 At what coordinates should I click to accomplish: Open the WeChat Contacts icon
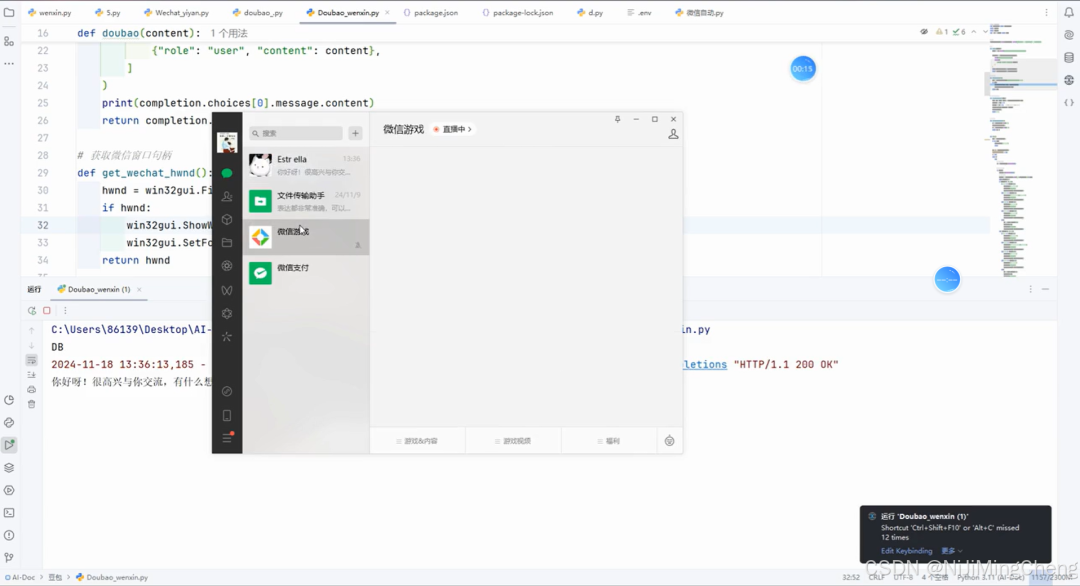click(227, 196)
